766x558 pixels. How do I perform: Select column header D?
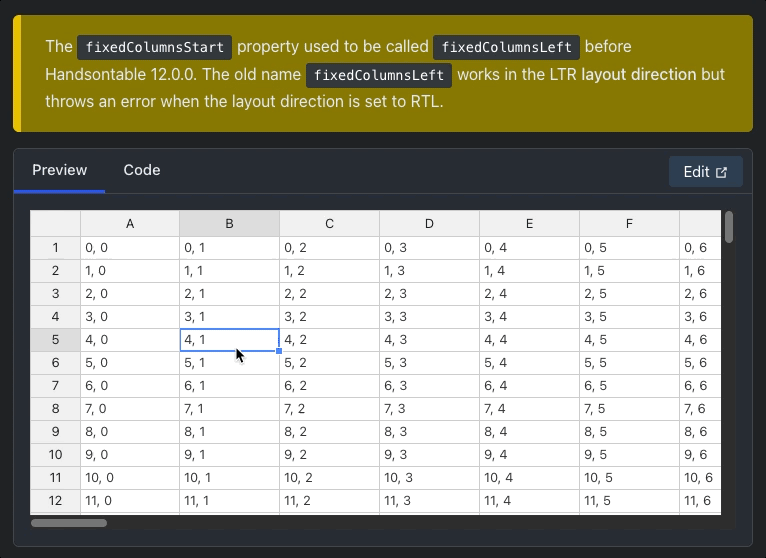[429, 224]
